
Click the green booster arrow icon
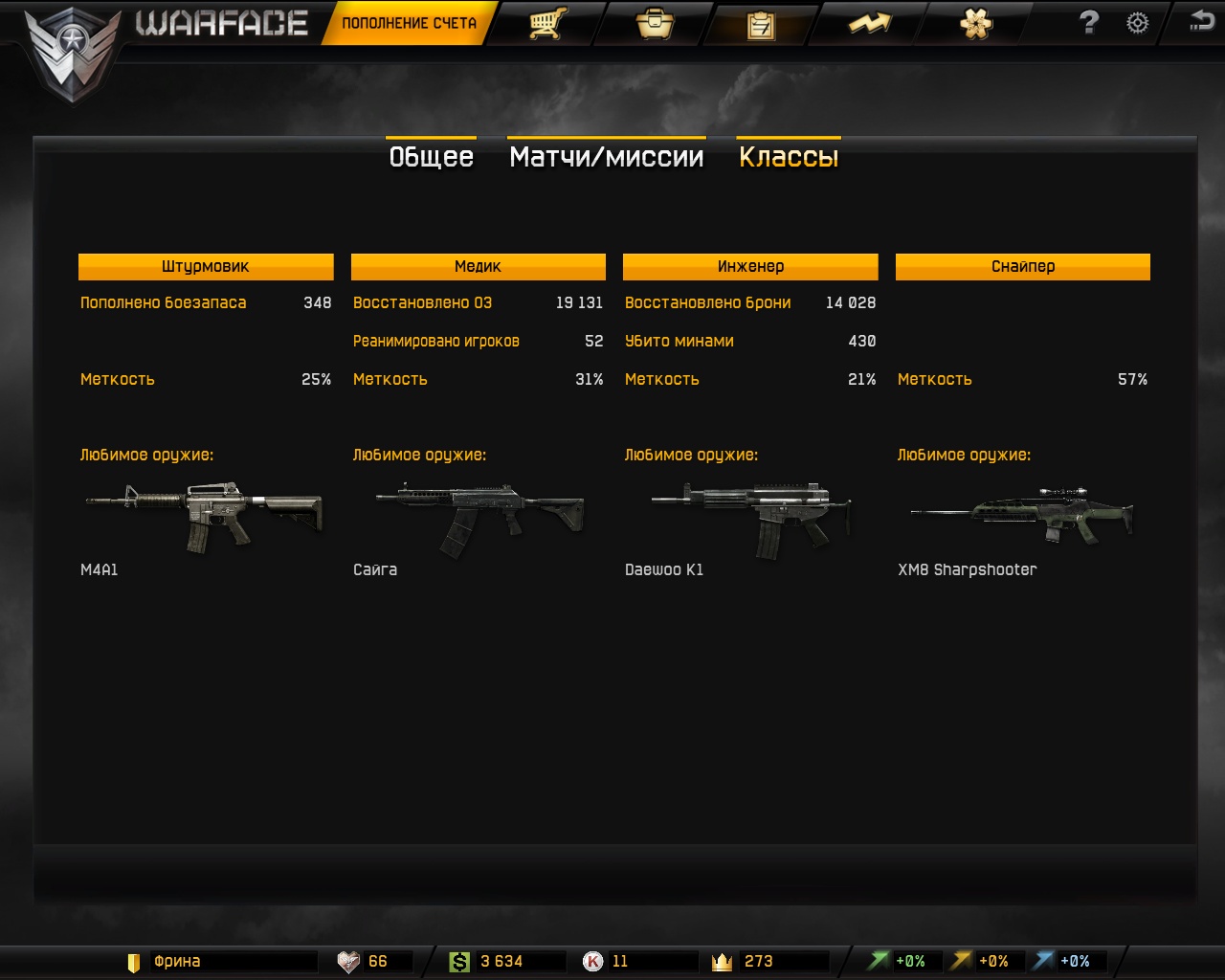[x=879, y=961]
